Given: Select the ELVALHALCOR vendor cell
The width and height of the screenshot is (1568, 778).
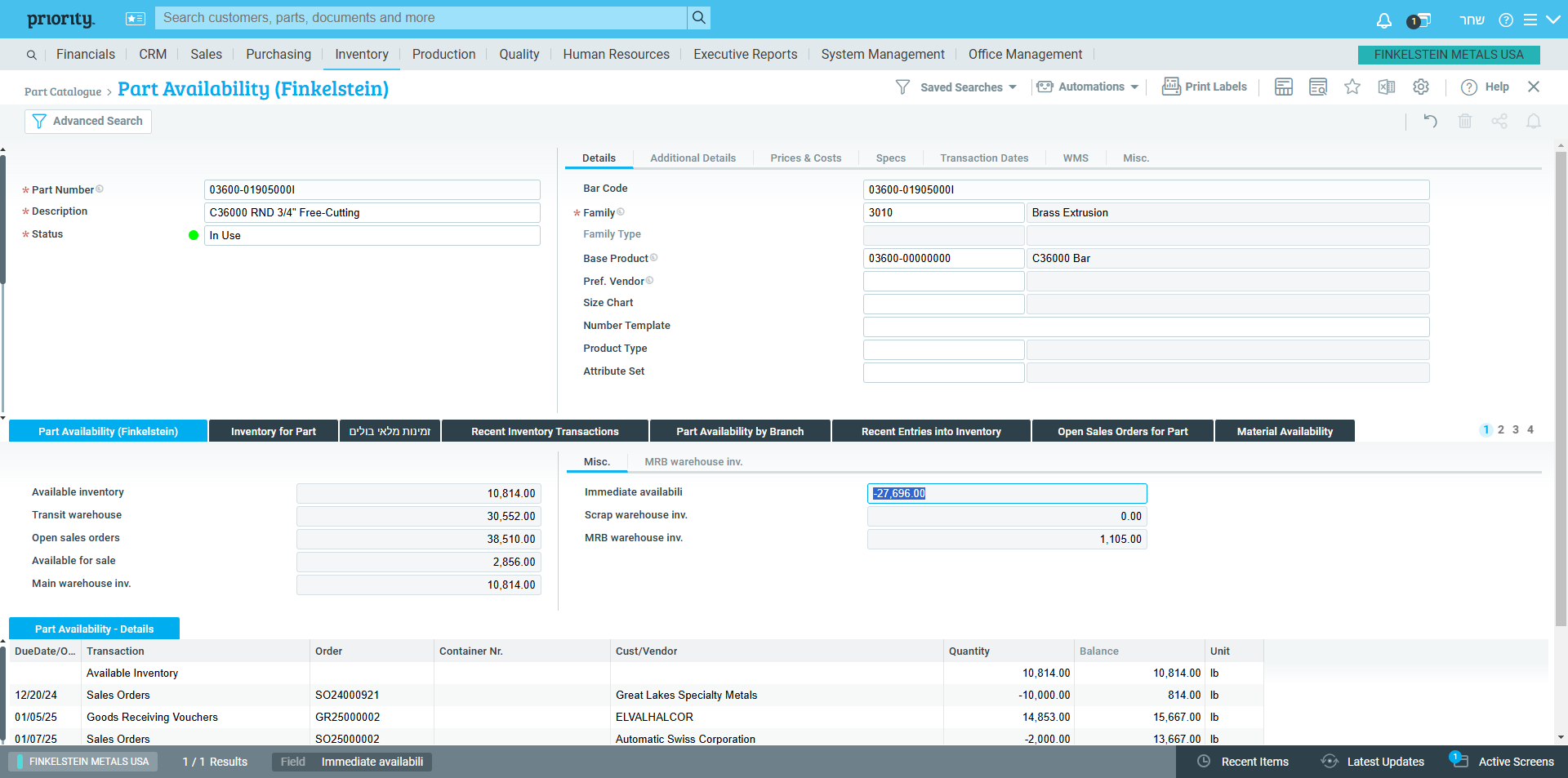Looking at the screenshot, I should point(777,717).
